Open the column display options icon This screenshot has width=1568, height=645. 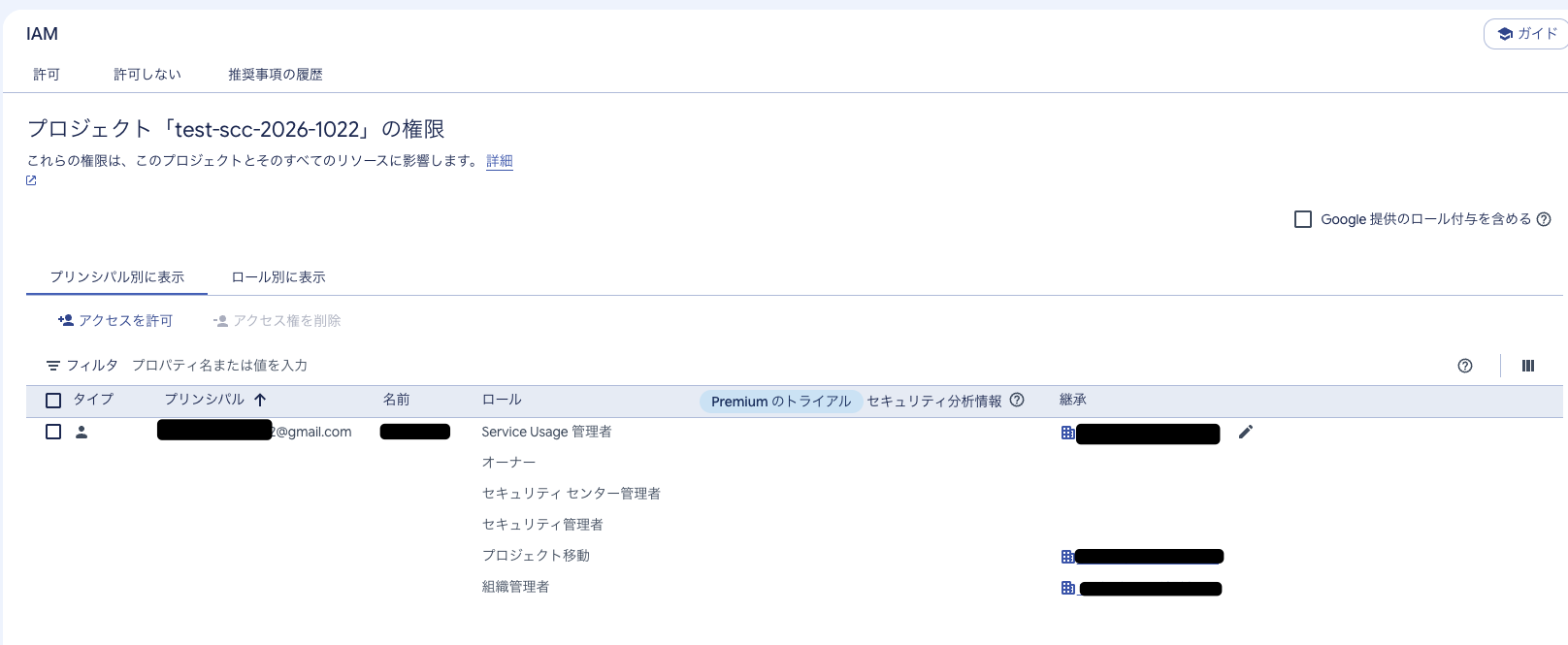coord(1528,366)
